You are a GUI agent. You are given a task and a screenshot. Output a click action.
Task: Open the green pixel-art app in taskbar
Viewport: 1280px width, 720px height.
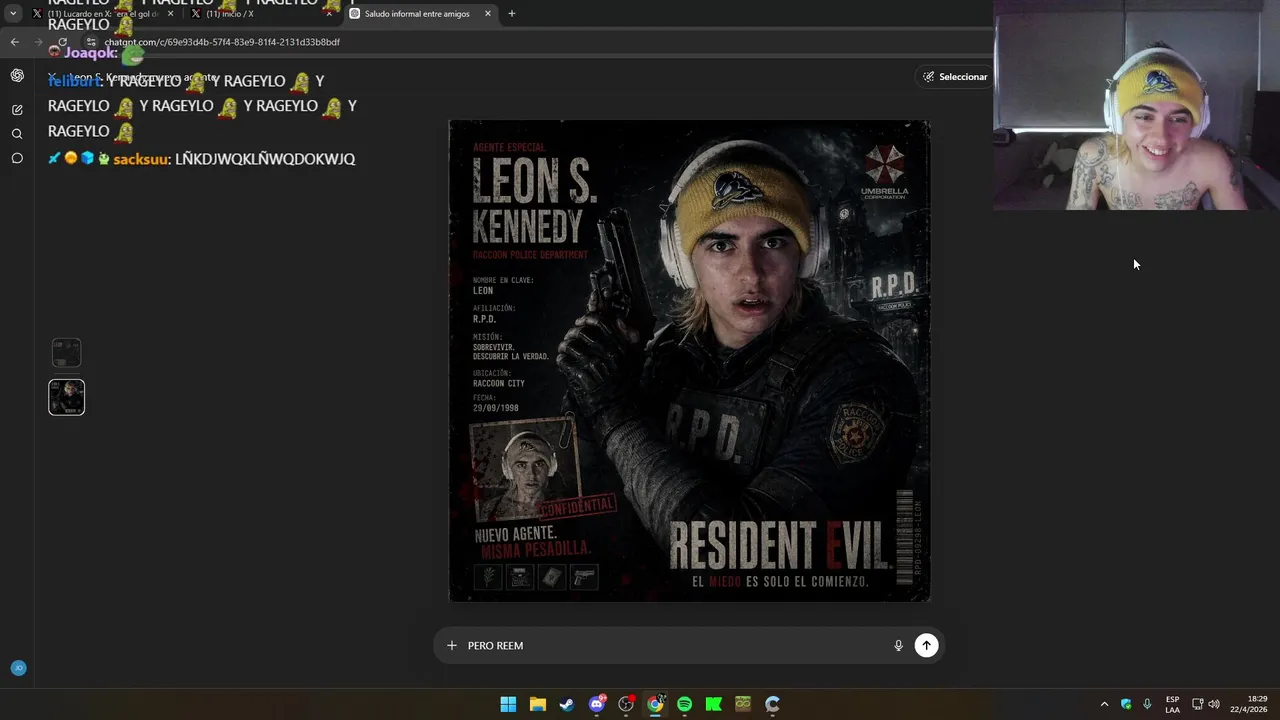[x=743, y=704]
